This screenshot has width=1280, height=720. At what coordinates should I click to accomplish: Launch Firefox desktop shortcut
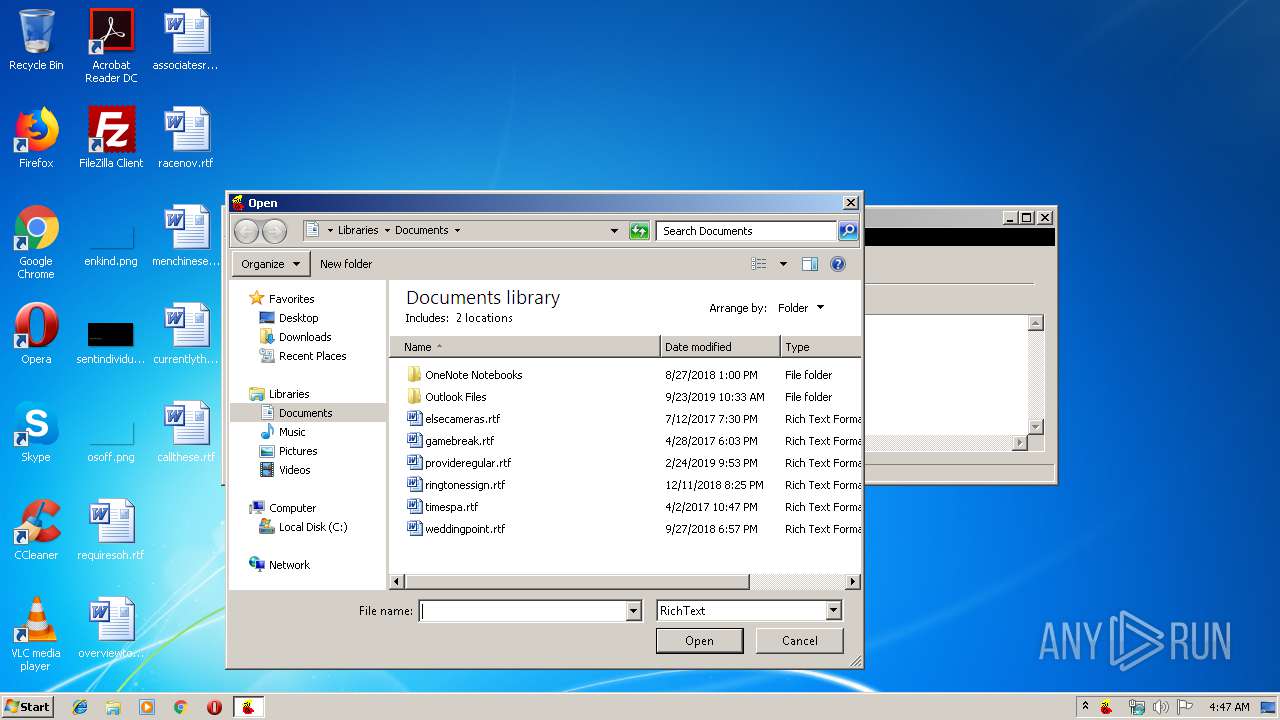click(x=36, y=138)
